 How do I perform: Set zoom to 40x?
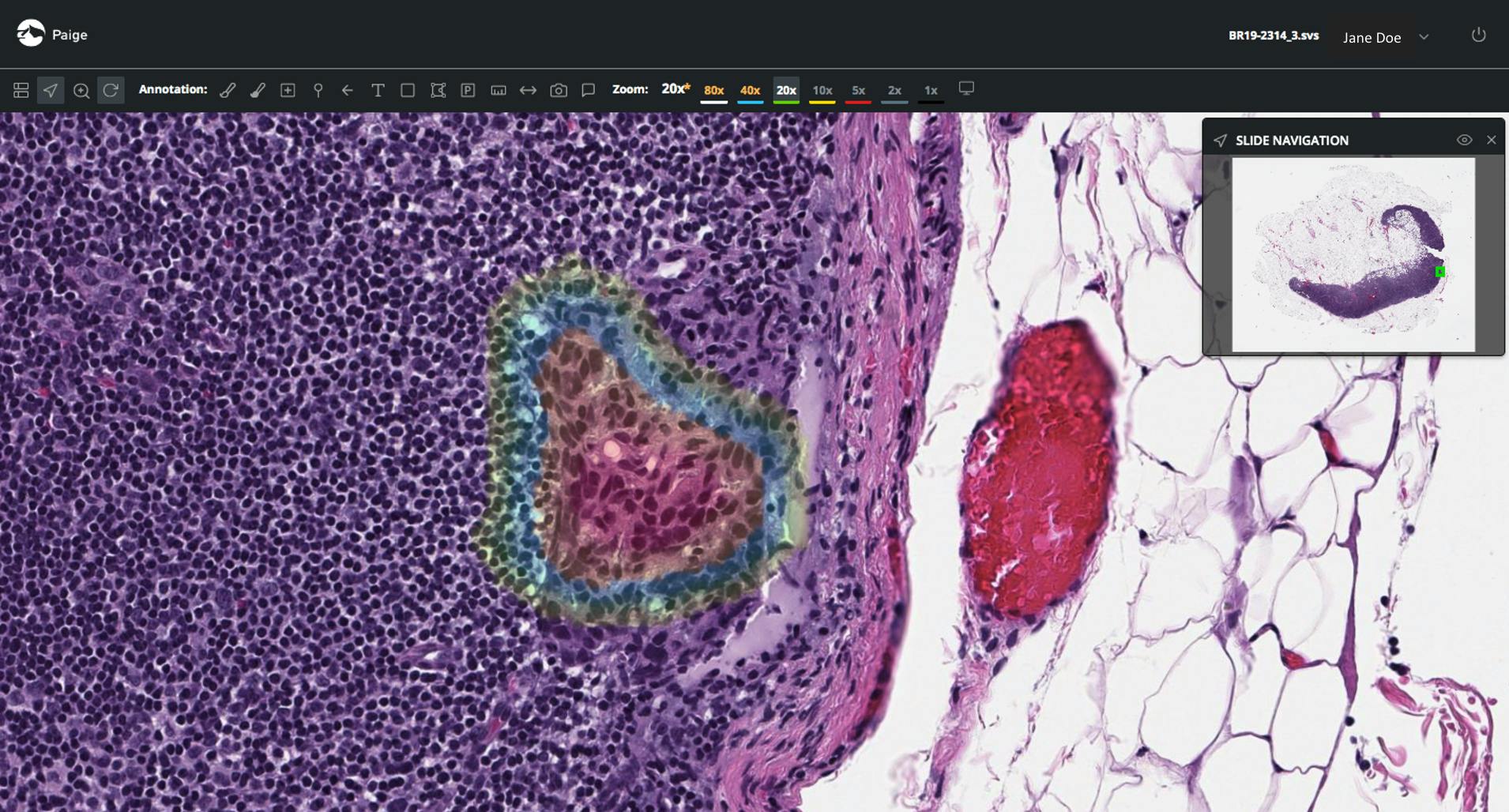coord(751,91)
